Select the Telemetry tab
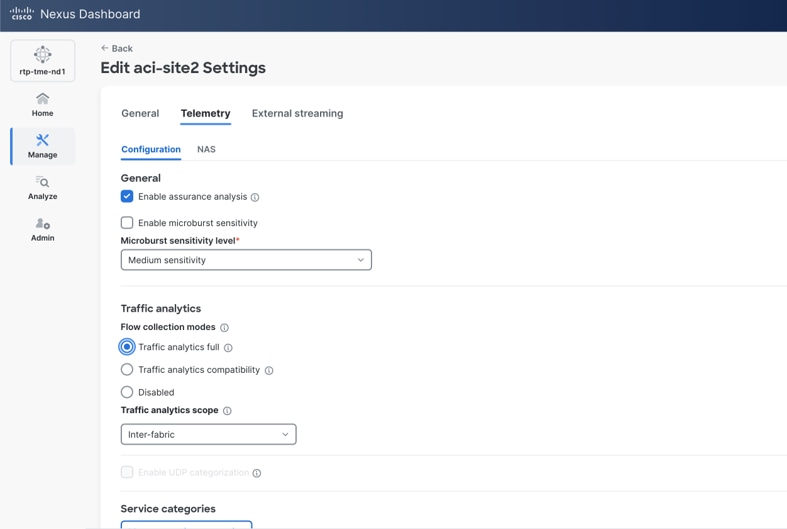 coord(205,113)
